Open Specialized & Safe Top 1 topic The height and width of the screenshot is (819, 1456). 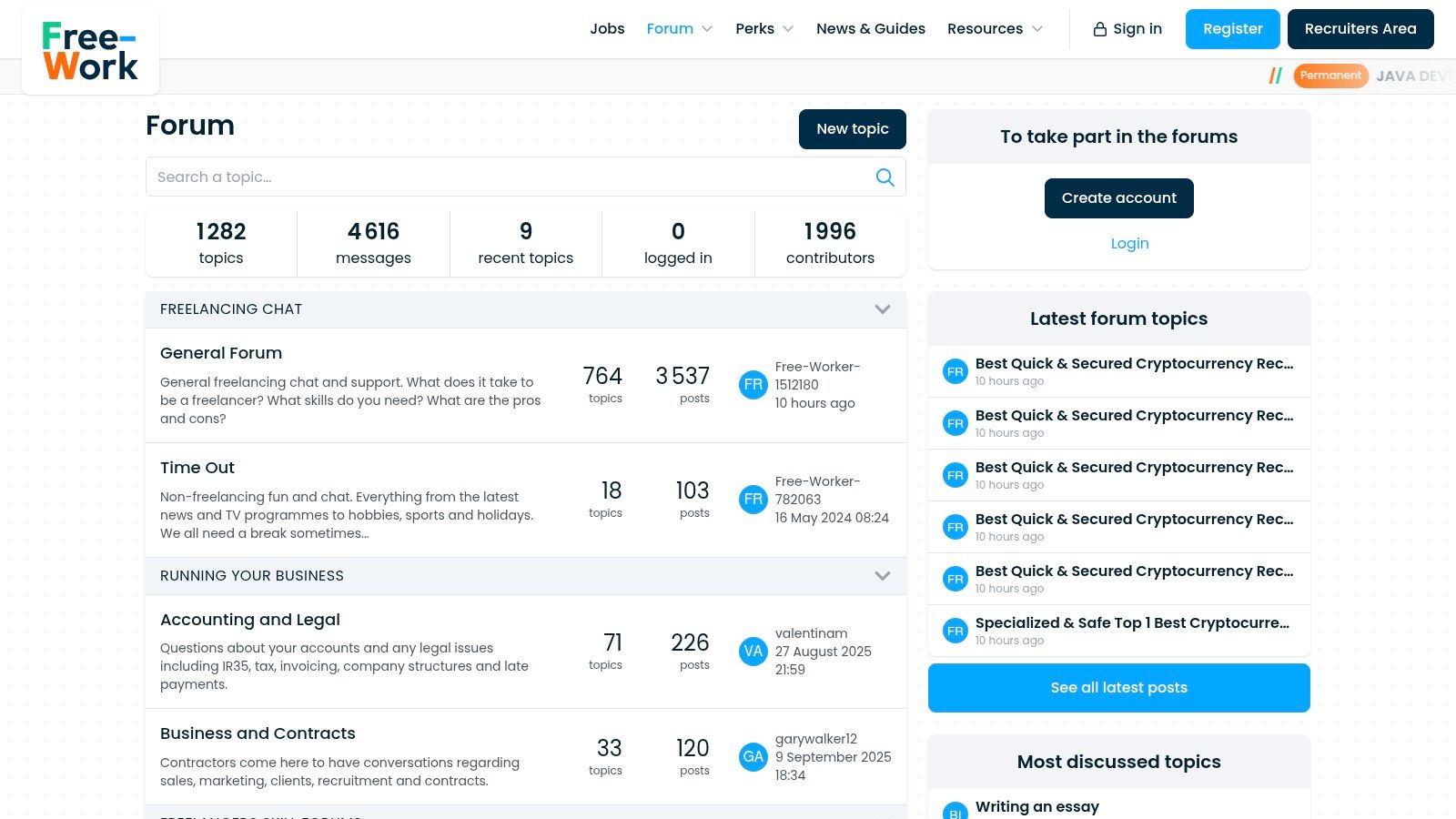(1132, 623)
